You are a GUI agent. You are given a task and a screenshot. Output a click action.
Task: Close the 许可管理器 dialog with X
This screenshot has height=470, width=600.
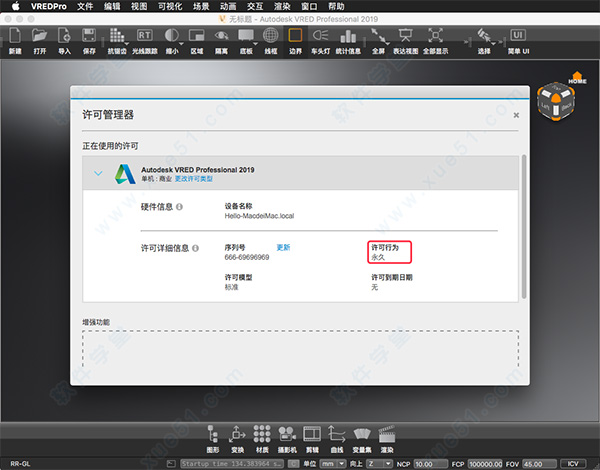coord(516,115)
